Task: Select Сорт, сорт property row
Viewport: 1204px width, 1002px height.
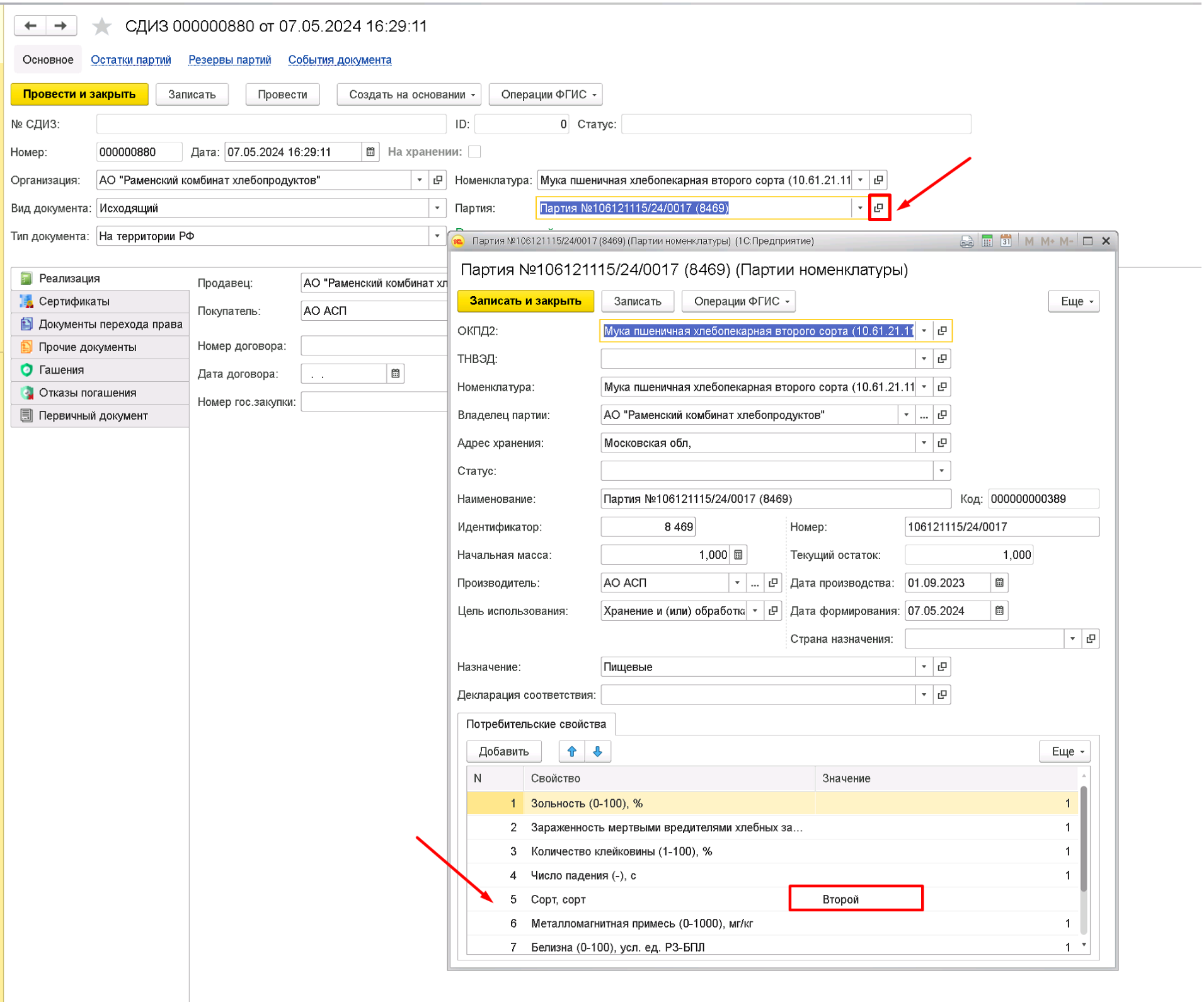Action: click(772, 899)
